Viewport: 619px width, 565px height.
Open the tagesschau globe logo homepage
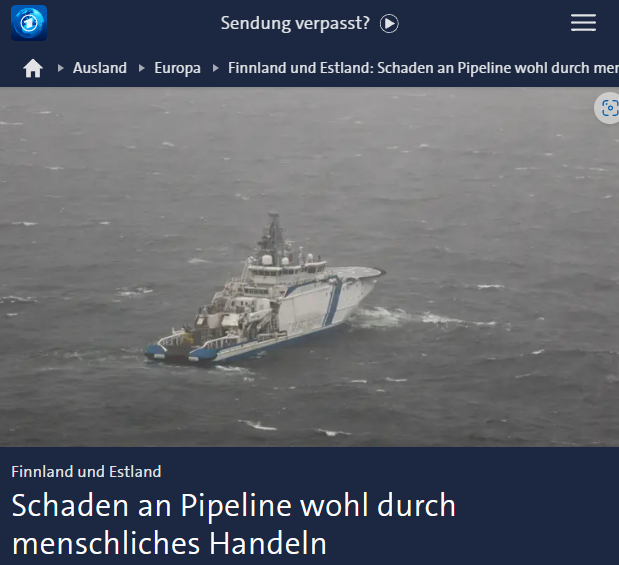29,23
